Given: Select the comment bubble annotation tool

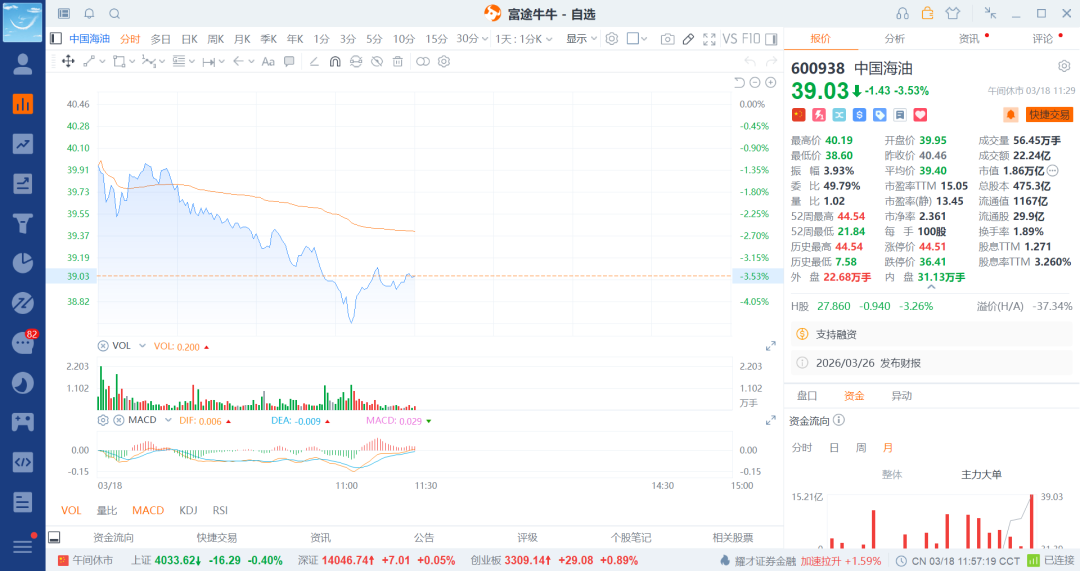Looking at the screenshot, I should (x=289, y=61).
